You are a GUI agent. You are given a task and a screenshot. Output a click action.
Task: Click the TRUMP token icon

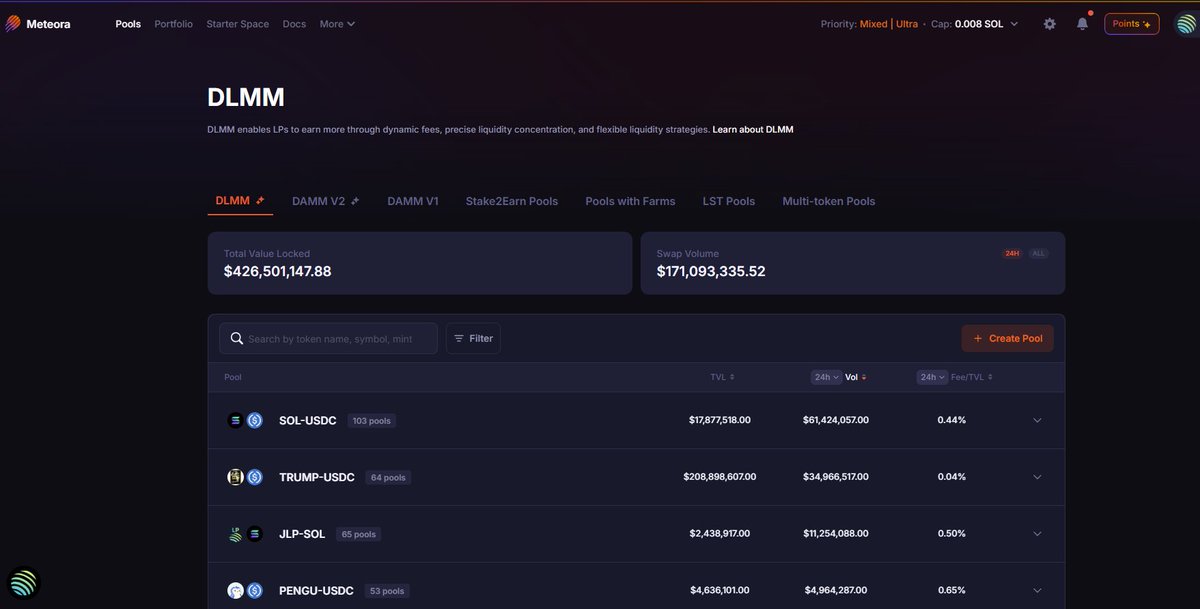(233, 477)
